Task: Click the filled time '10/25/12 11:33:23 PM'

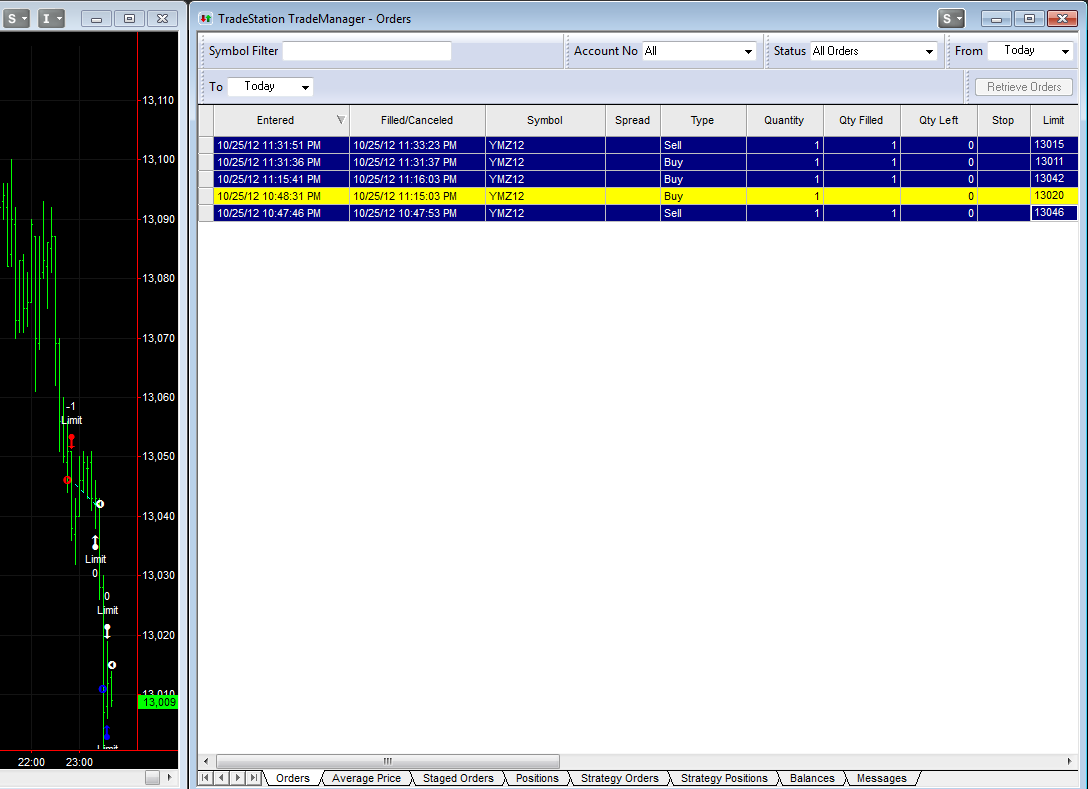Action: [x=405, y=145]
